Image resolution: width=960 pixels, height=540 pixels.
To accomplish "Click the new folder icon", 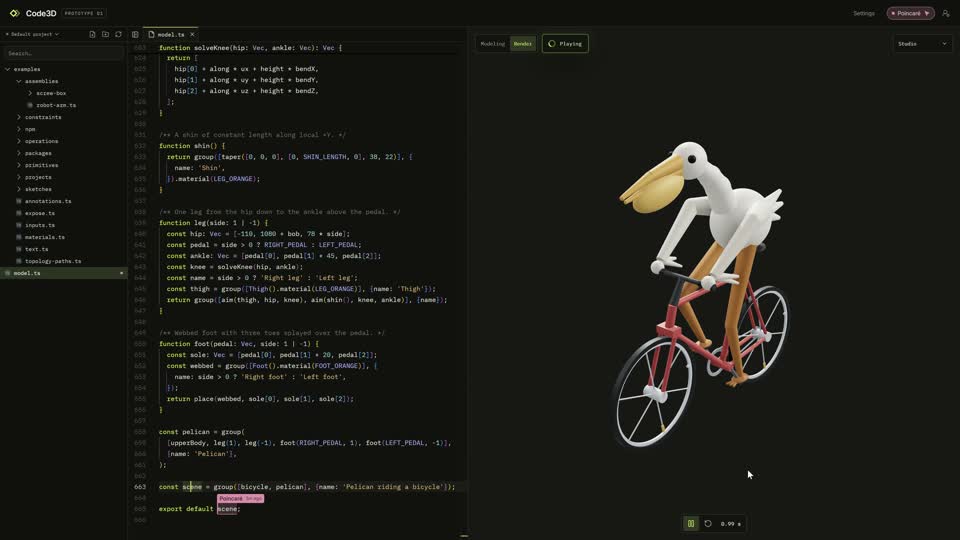I will click(105, 34).
